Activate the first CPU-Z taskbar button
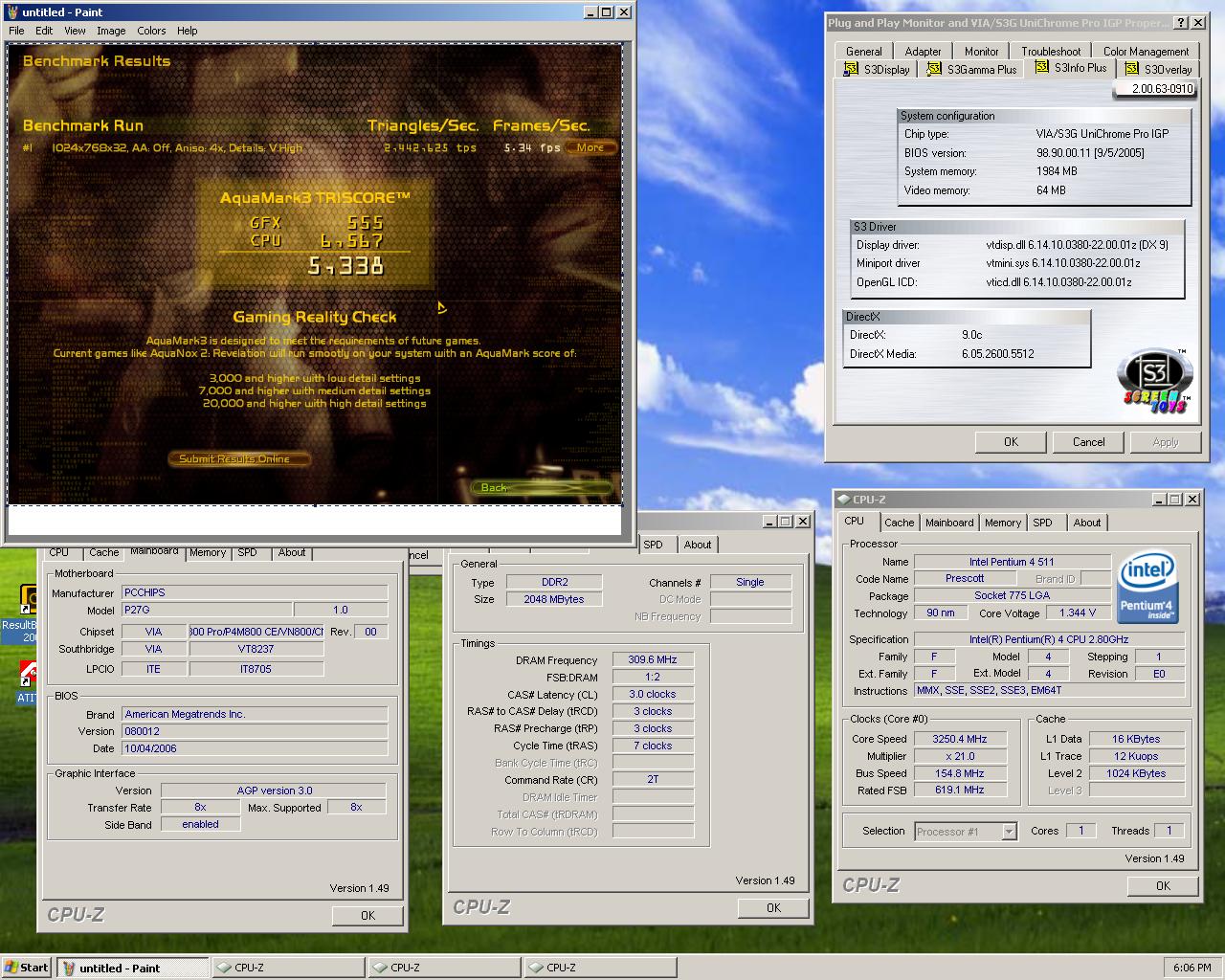 pyautogui.click(x=287, y=968)
